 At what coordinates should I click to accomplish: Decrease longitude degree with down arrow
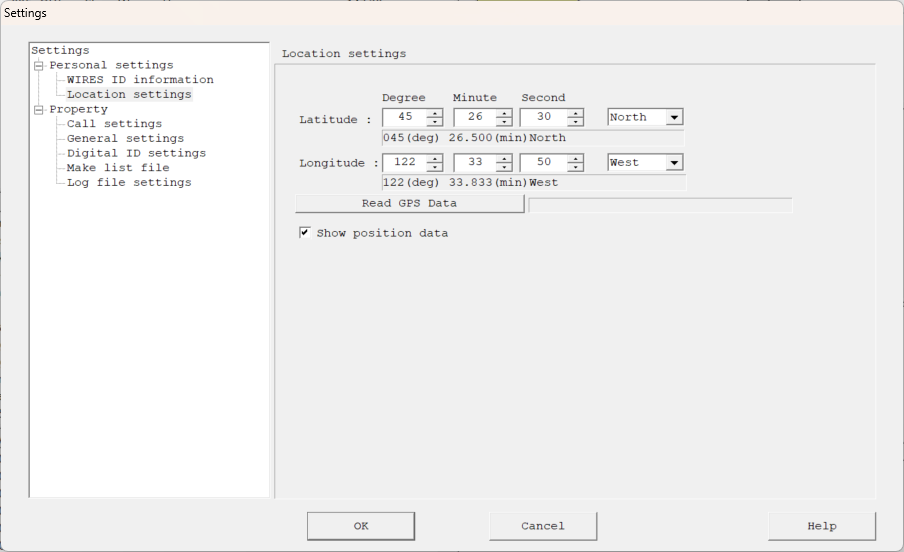[435, 167]
